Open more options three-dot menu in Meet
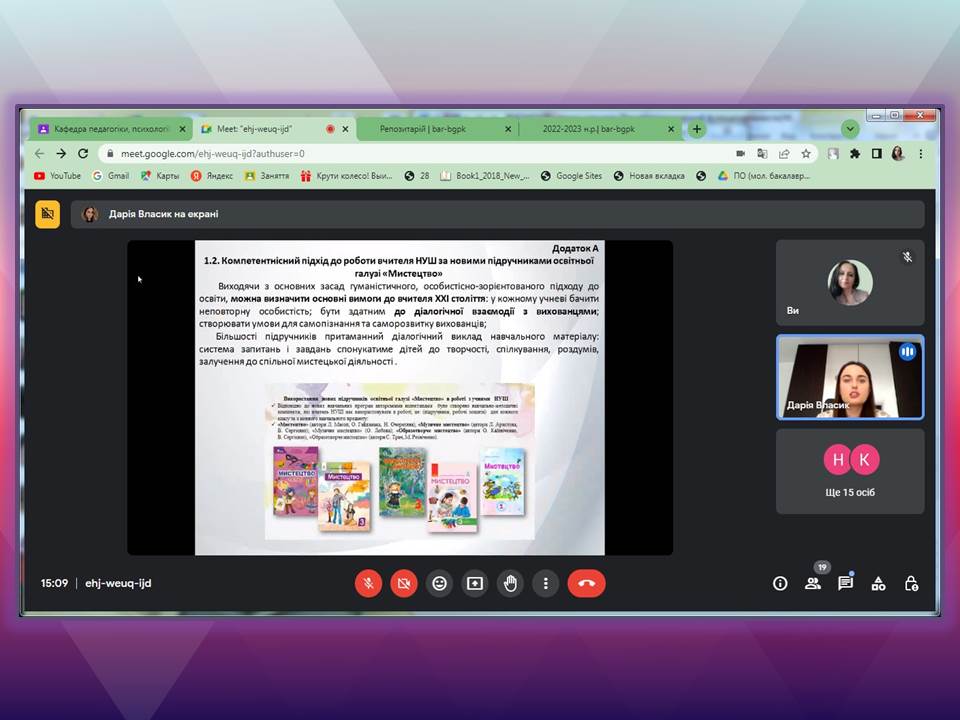The image size is (960, 720). pyautogui.click(x=546, y=583)
